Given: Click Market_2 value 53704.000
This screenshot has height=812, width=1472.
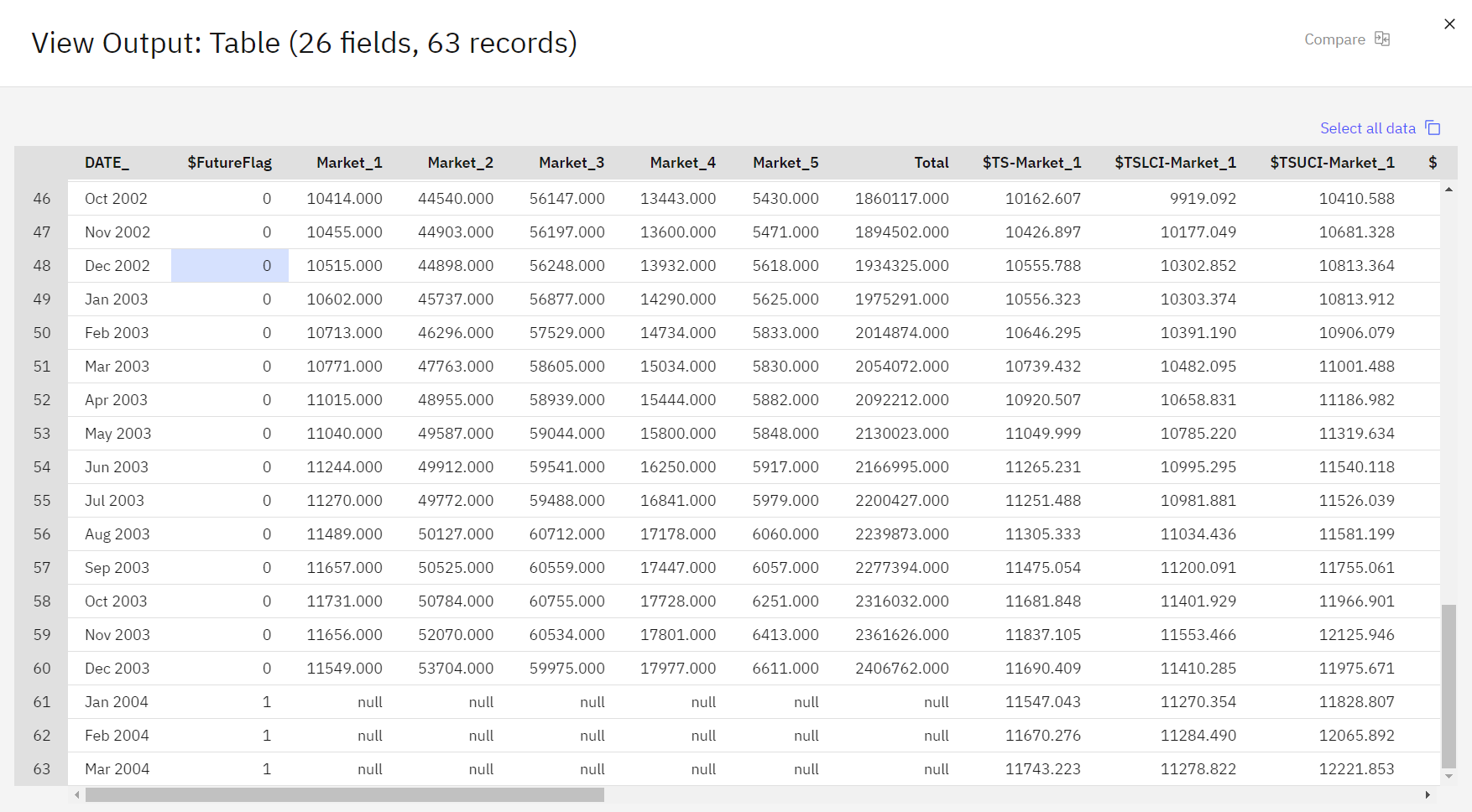Looking at the screenshot, I should click(456, 669).
